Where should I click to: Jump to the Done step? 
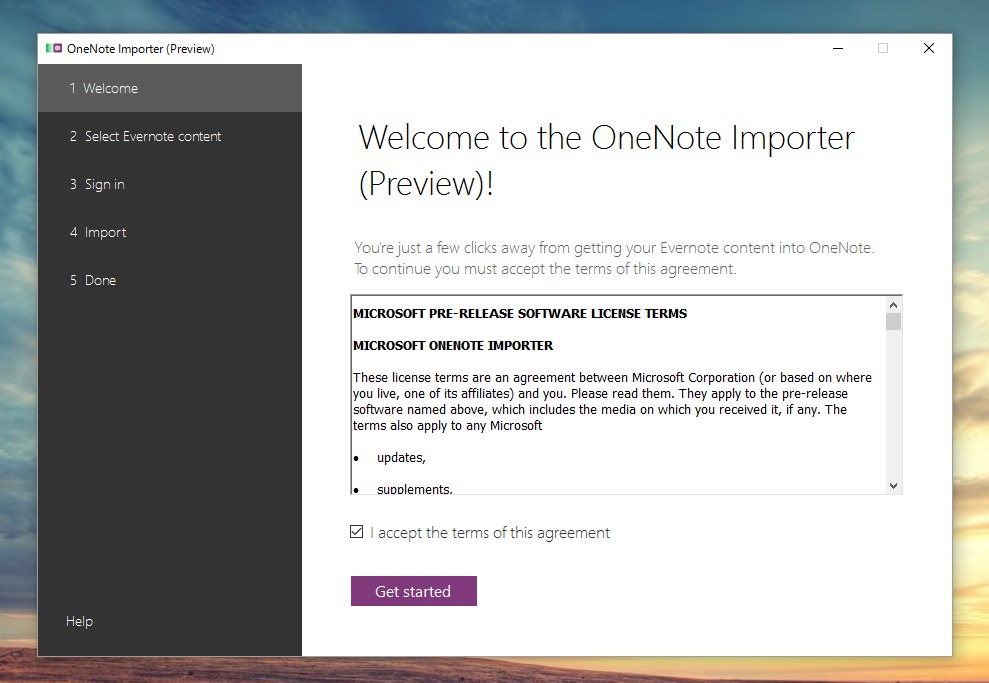click(x=170, y=280)
